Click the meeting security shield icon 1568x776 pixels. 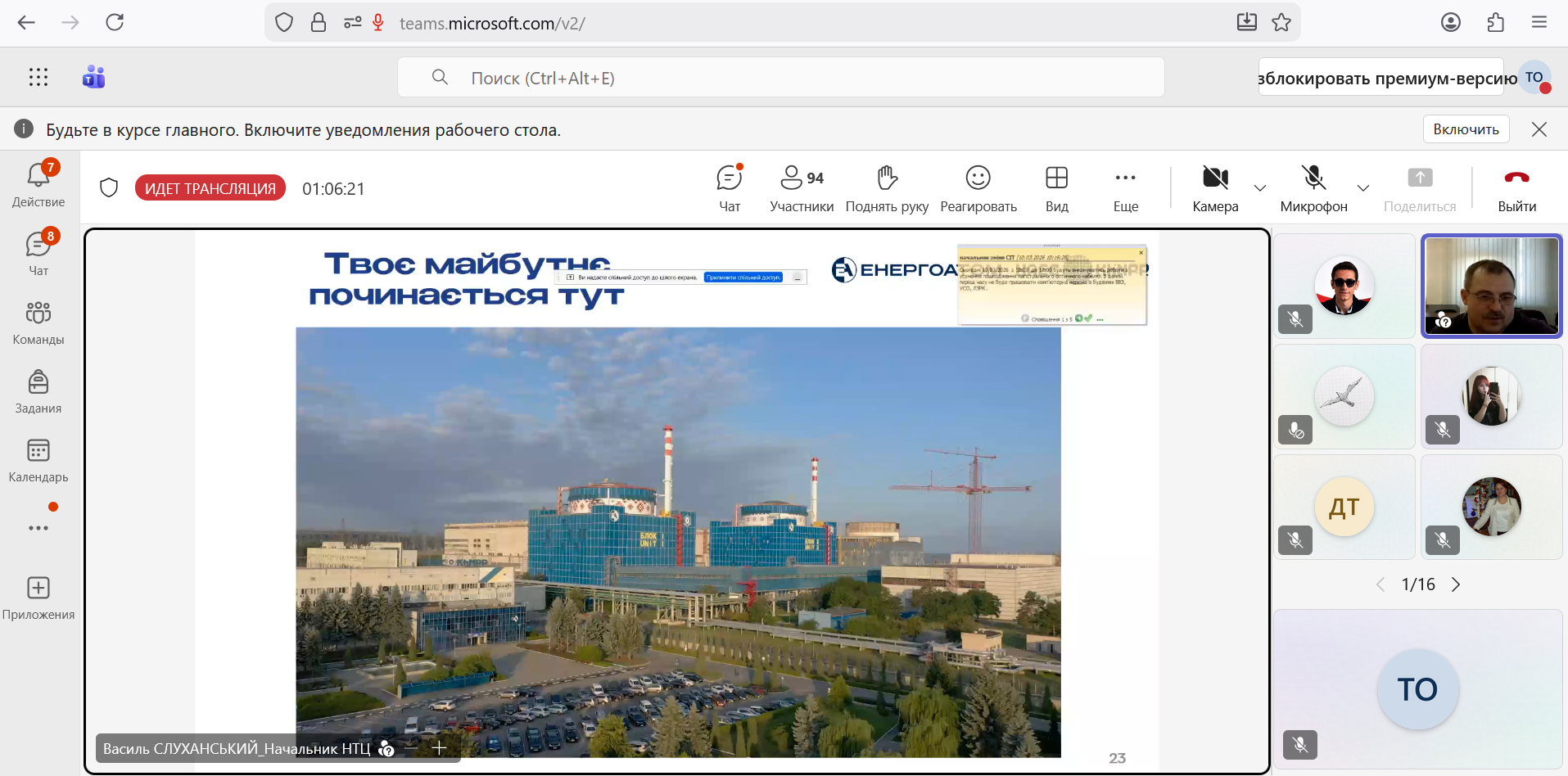point(109,188)
